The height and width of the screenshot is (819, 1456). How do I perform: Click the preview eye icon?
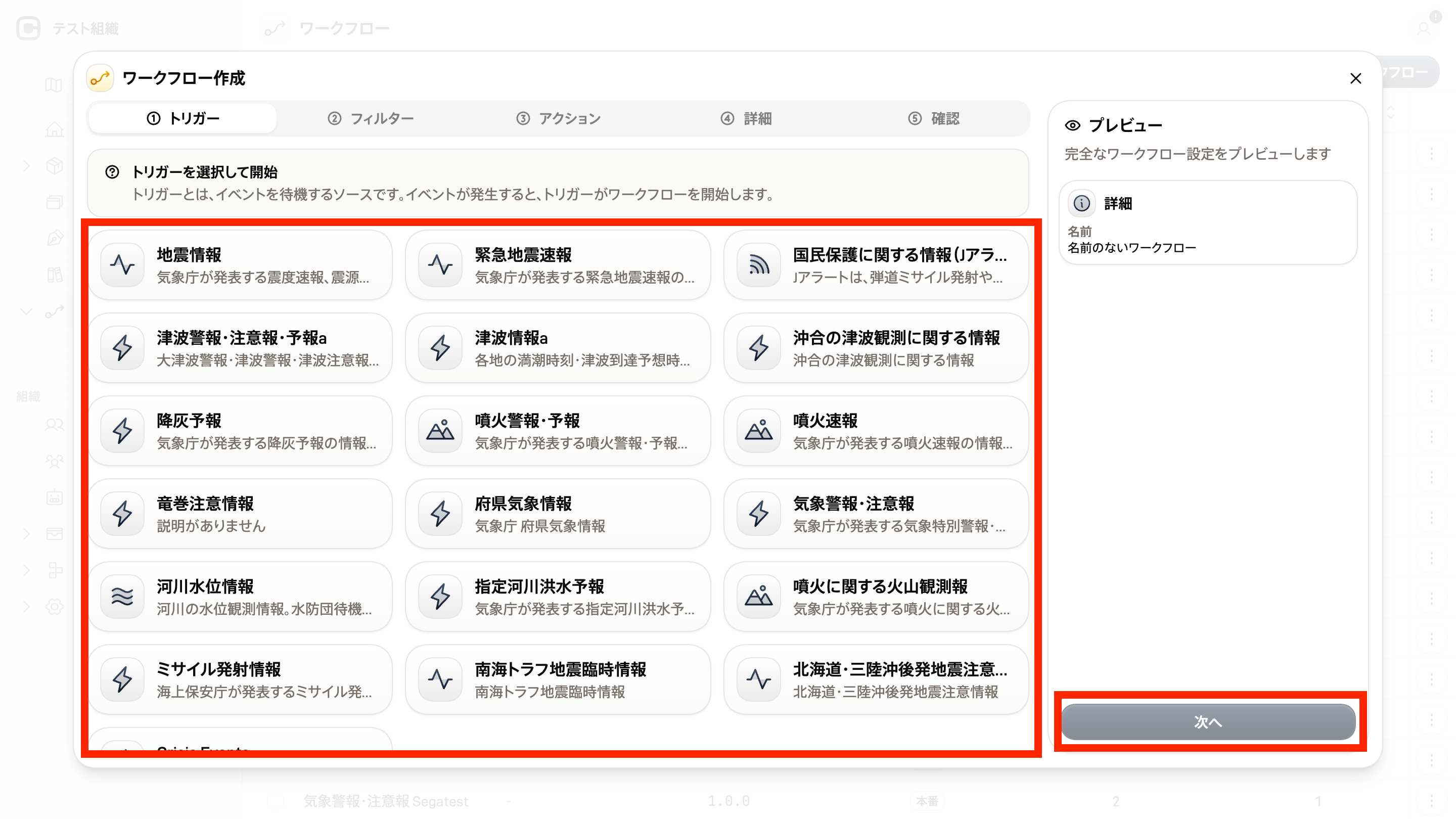pos(1072,125)
